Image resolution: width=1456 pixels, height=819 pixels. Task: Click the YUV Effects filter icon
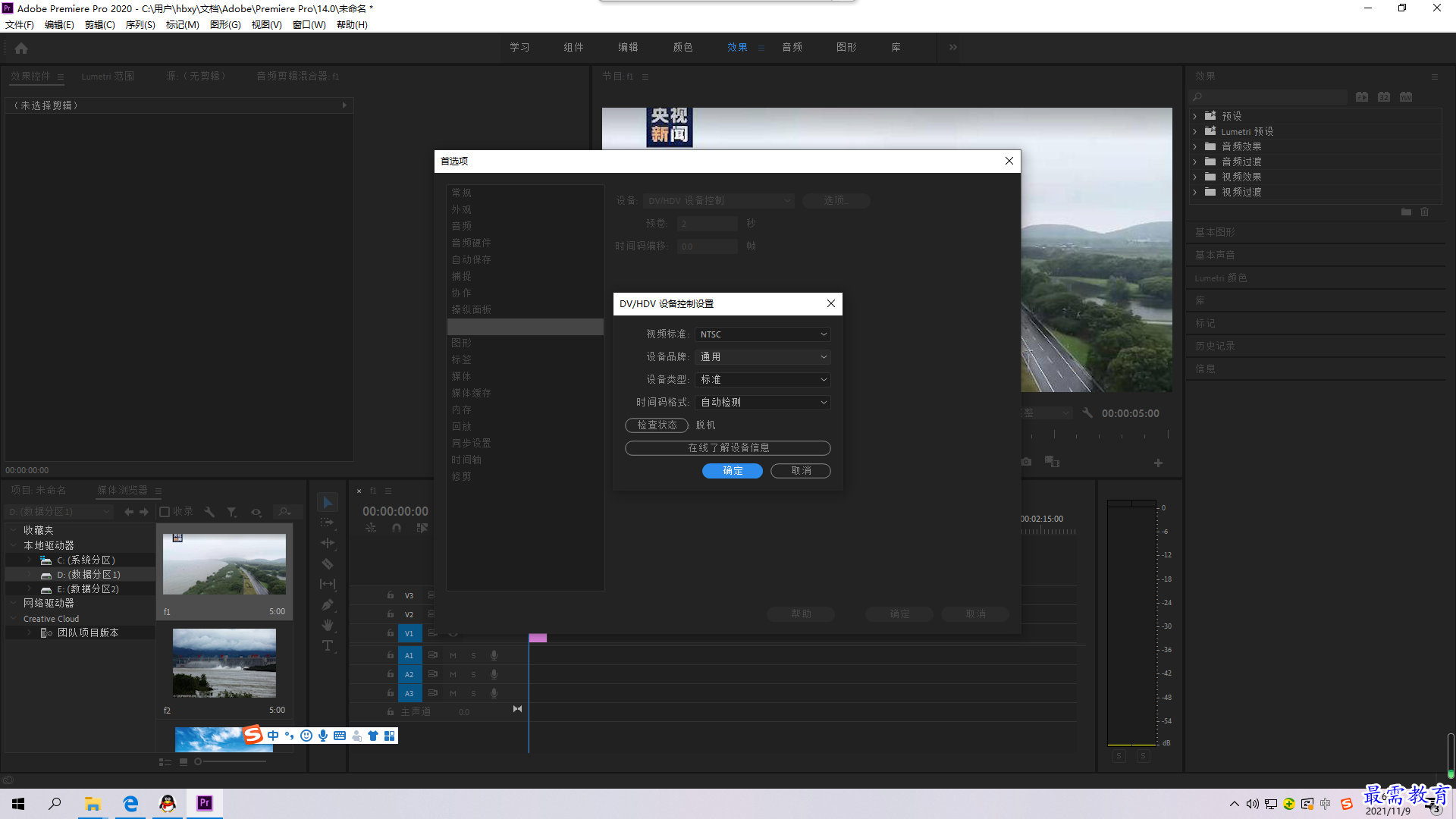[1406, 97]
